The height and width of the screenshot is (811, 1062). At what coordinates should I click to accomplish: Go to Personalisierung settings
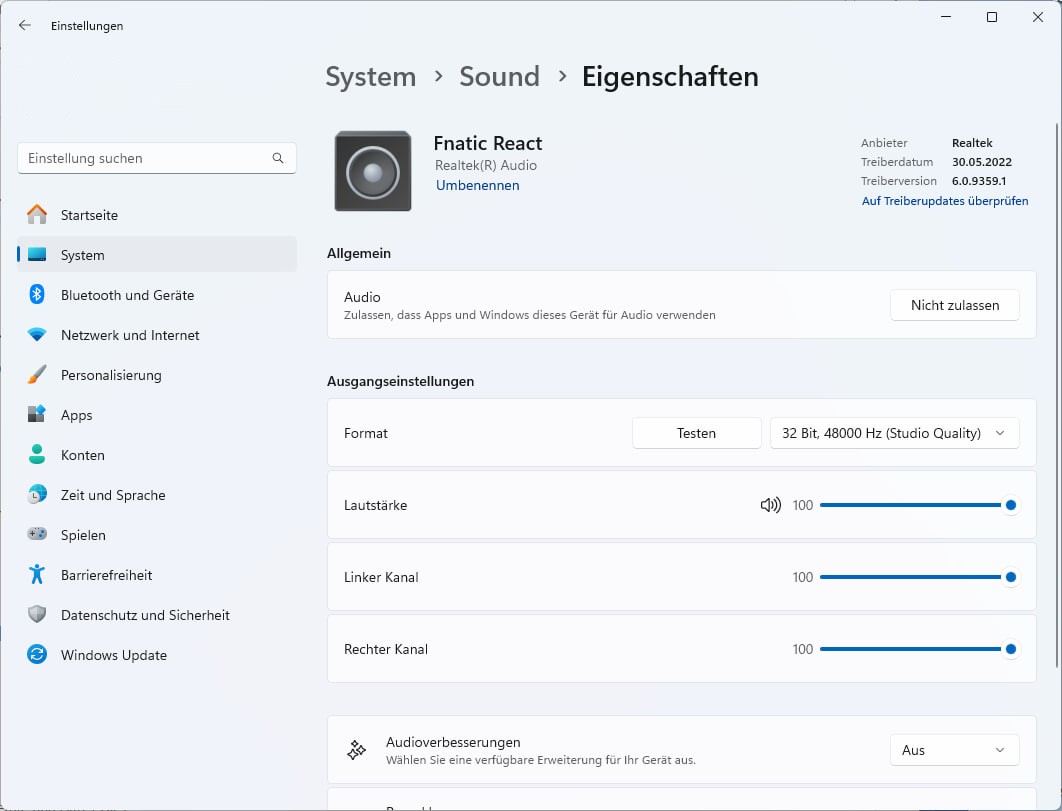pyautogui.click(x=111, y=375)
